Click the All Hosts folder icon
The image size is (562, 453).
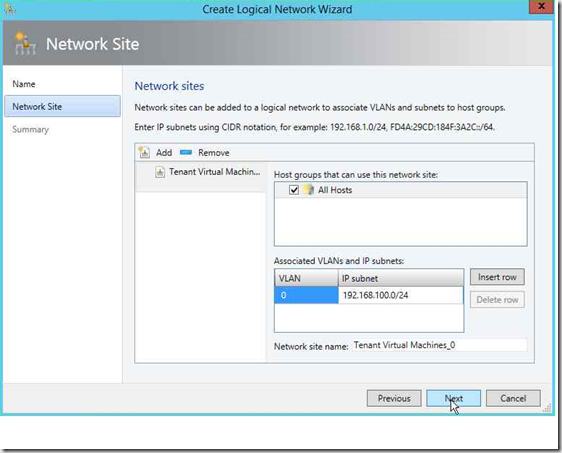(308, 190)
